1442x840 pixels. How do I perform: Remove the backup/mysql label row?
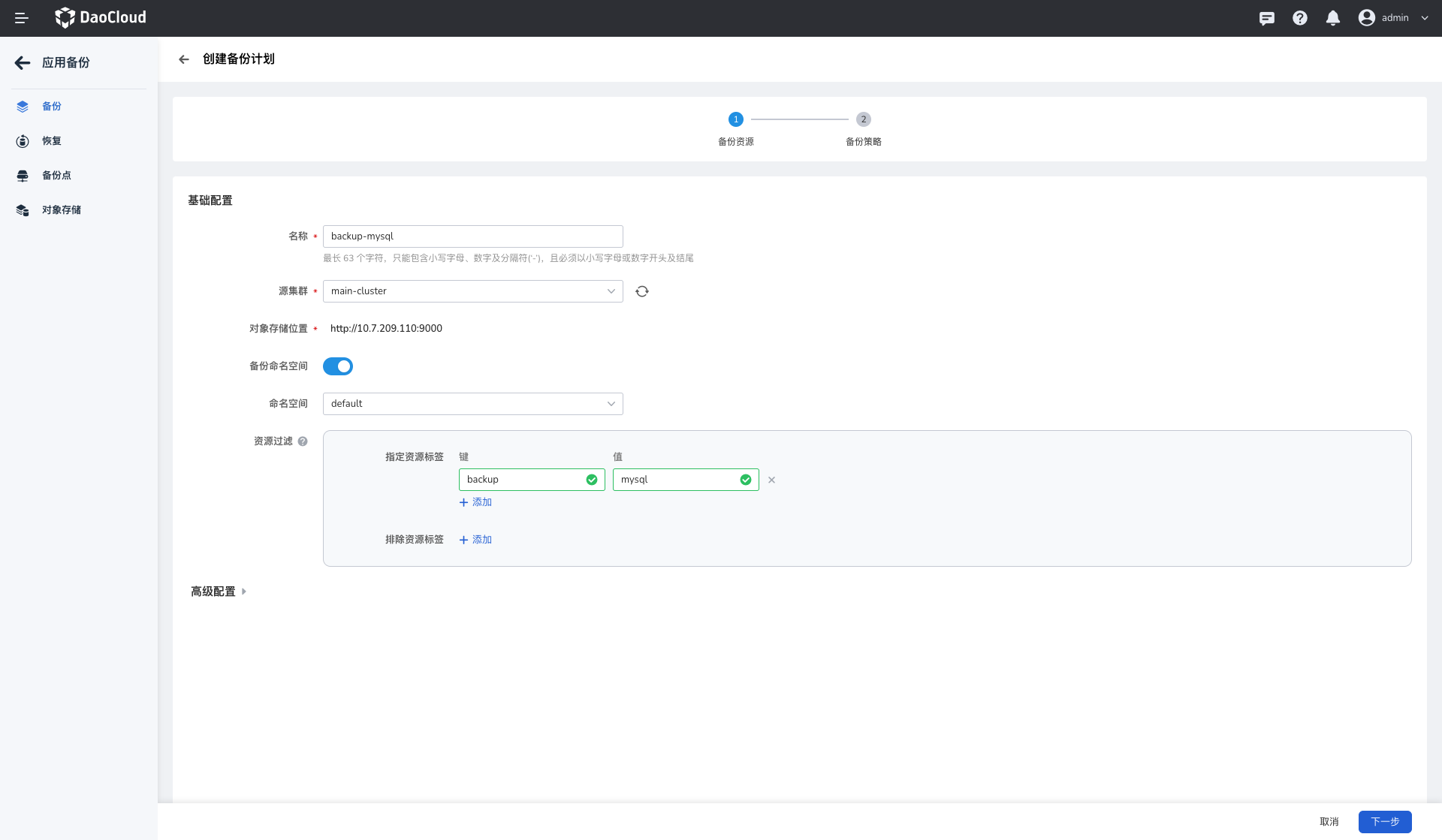coord(771,480)
